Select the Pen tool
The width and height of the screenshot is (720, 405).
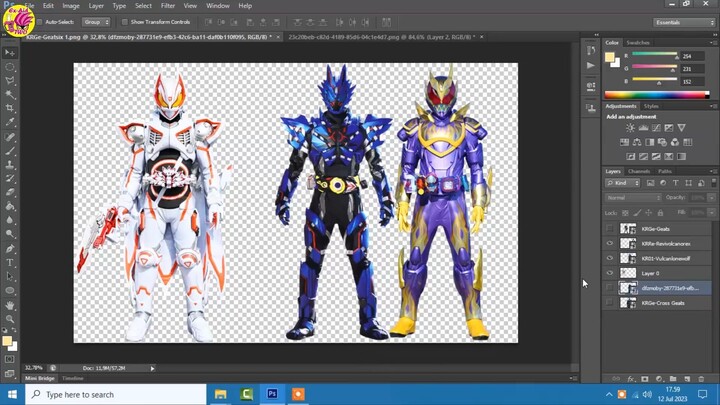10,248
